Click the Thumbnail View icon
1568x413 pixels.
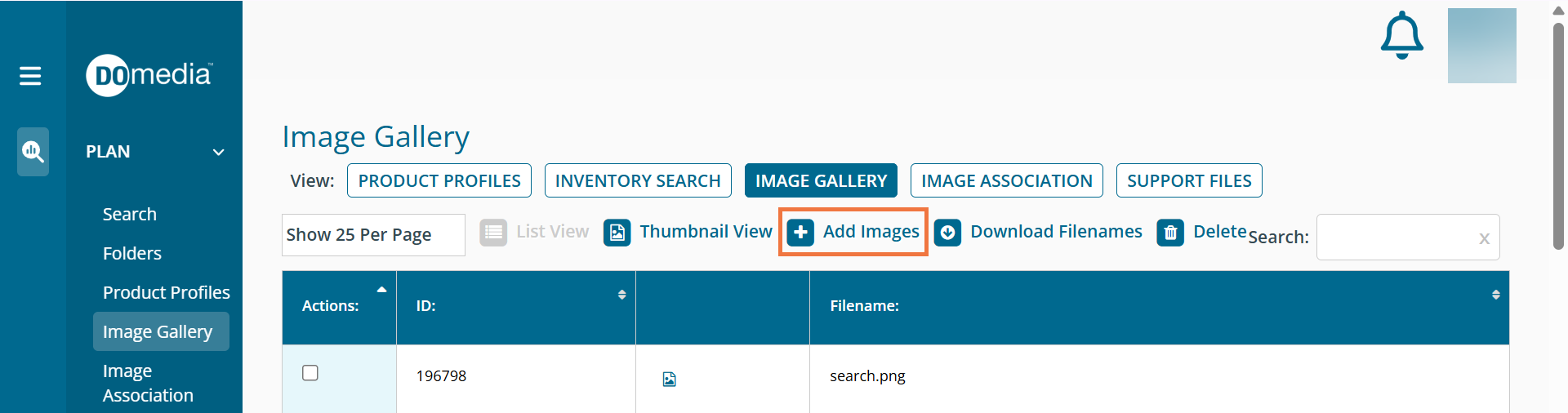[617, 233]
